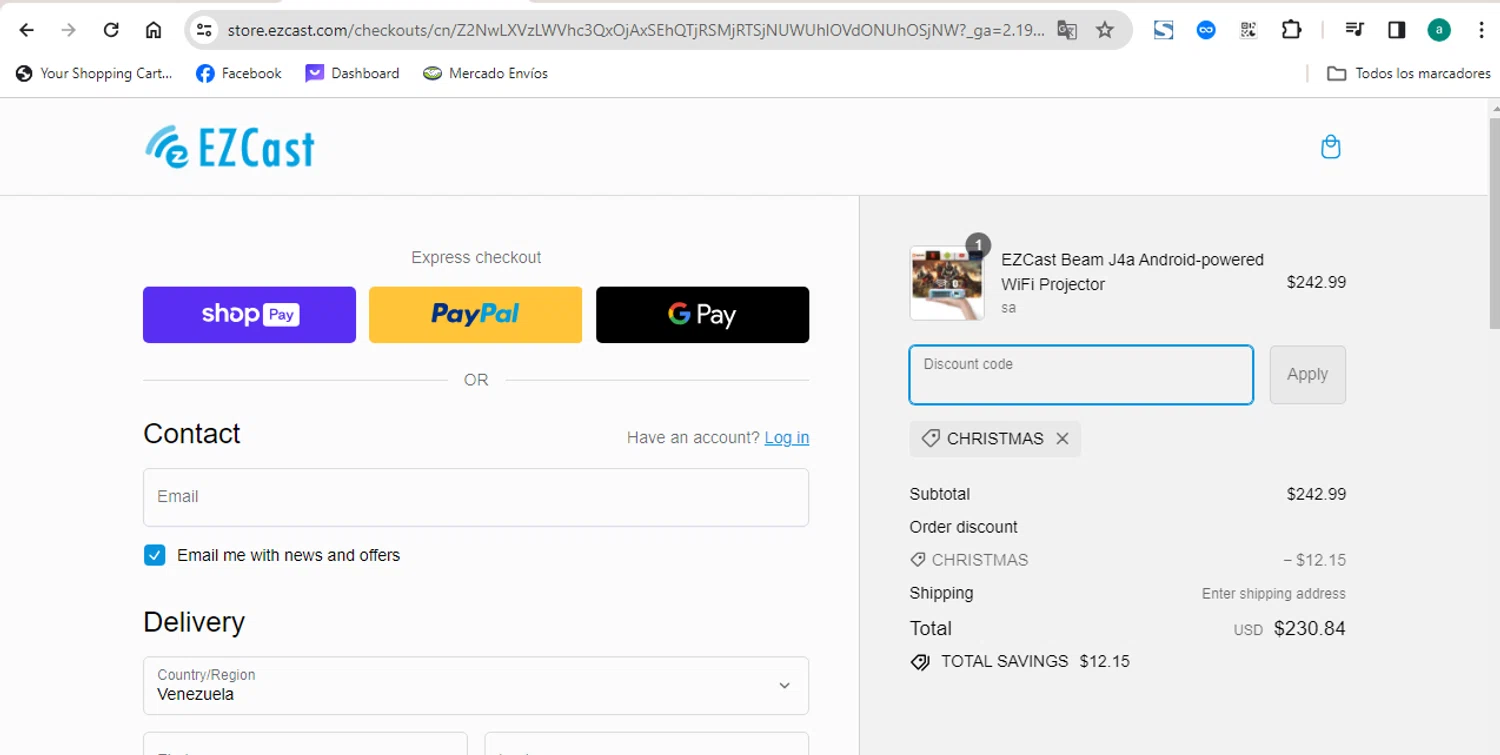Click the EZCast logo
Viewport: 1500px width, 755px height.
tap(230, 147)
